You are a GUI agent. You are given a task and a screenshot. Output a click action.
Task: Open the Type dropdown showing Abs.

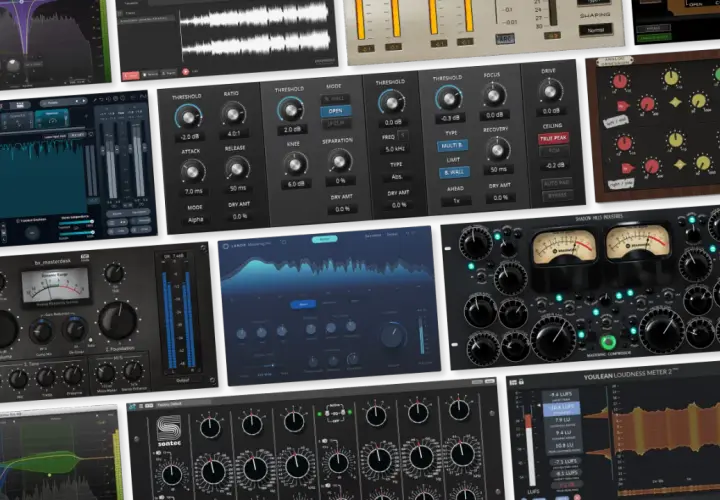click(397, 177)
